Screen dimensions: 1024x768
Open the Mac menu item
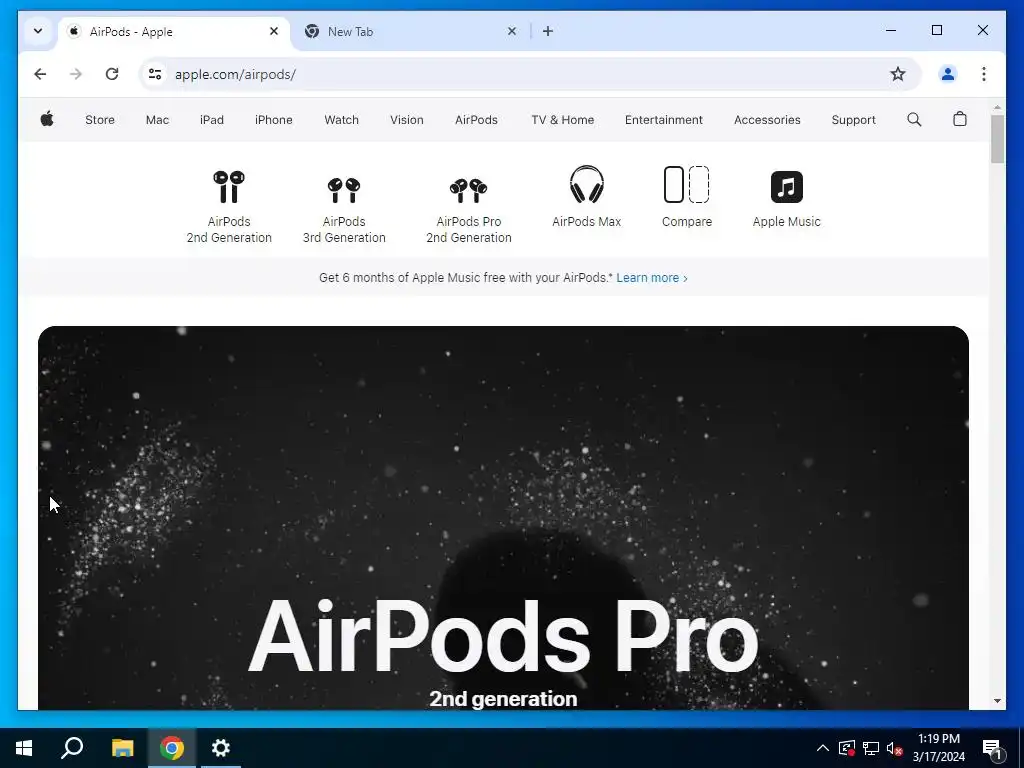point(157,120)
